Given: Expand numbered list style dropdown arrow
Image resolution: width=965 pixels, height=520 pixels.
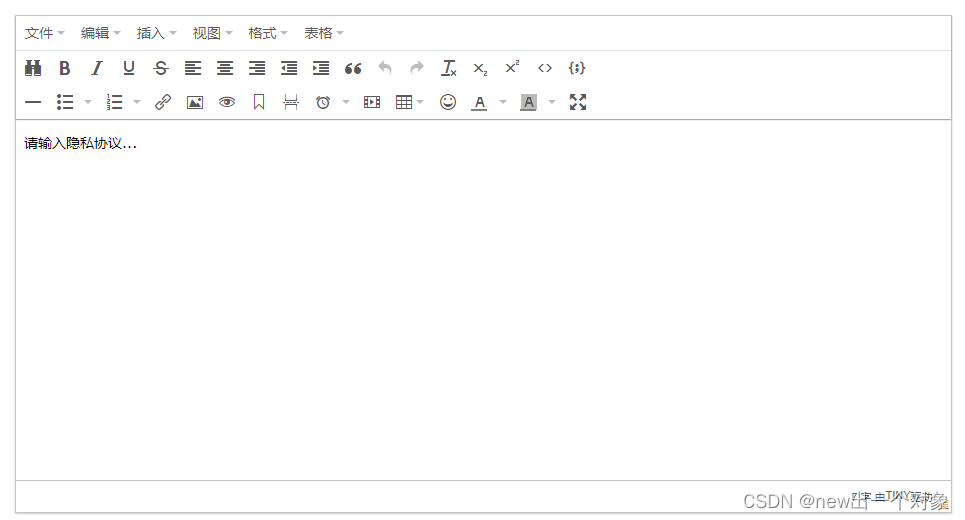Looking at the screenshot, I should coord(137,102).
